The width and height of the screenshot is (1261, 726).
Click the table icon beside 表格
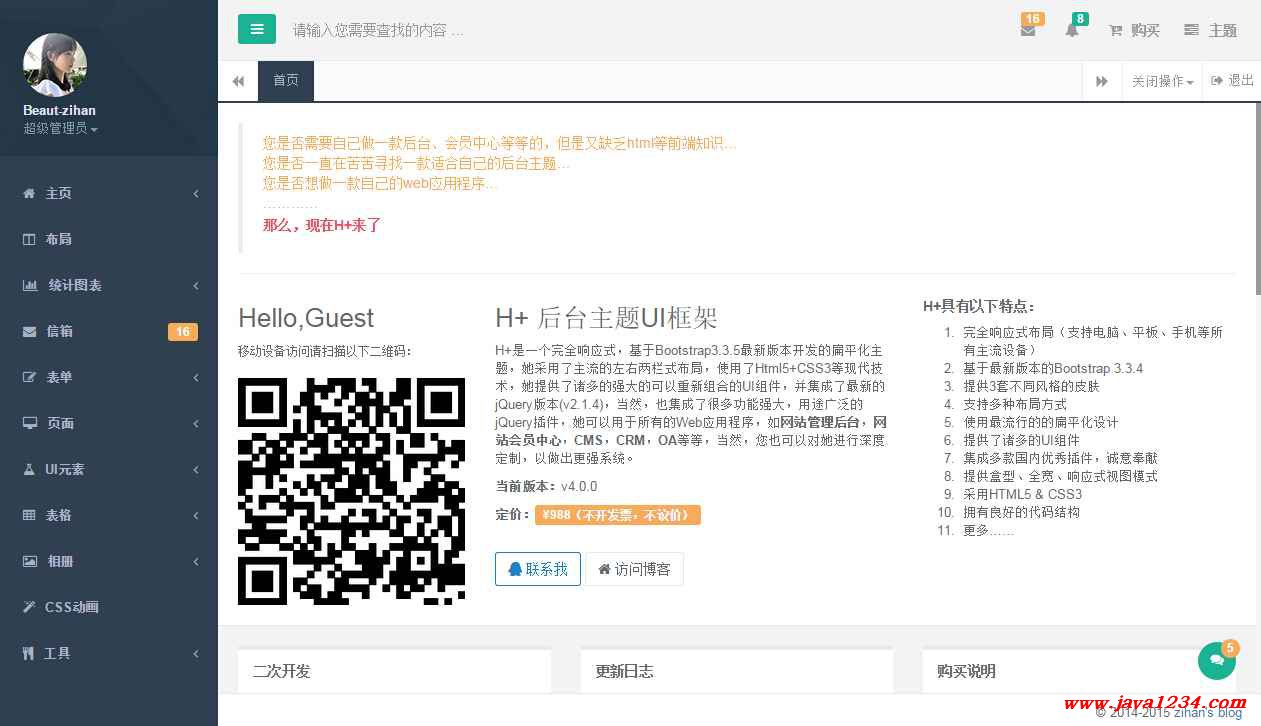point(29,515)
